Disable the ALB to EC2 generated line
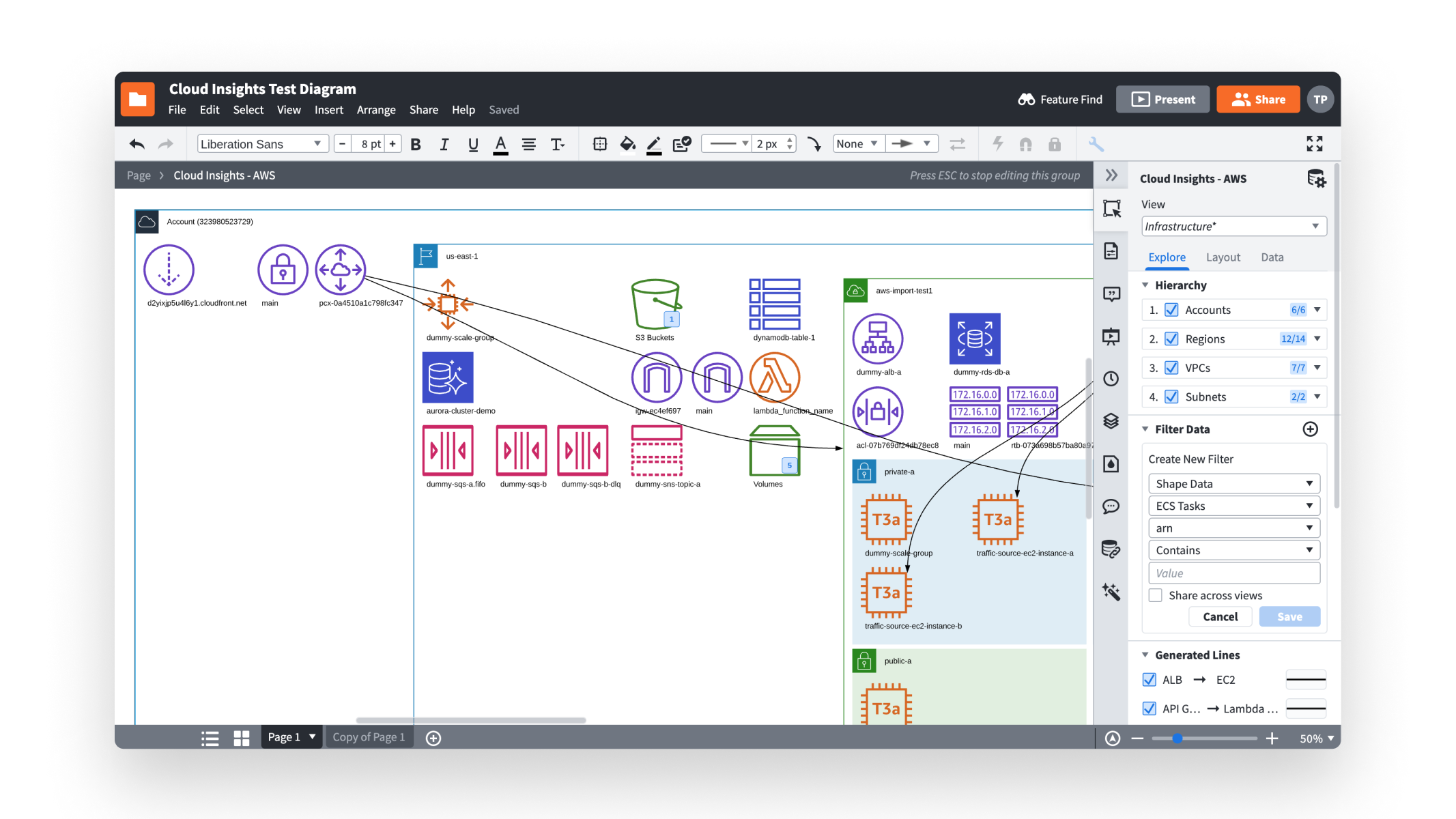The height and width of the screenshot is (819, 1456). pos(1150,679)
